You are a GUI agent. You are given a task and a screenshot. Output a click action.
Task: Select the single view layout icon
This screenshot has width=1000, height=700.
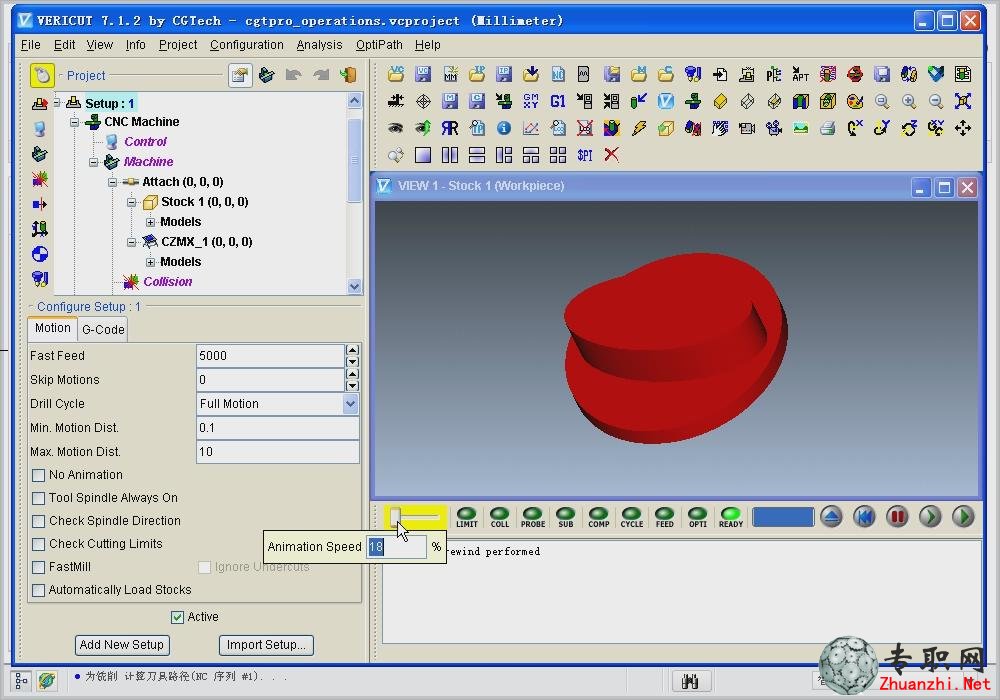point(422,154)
